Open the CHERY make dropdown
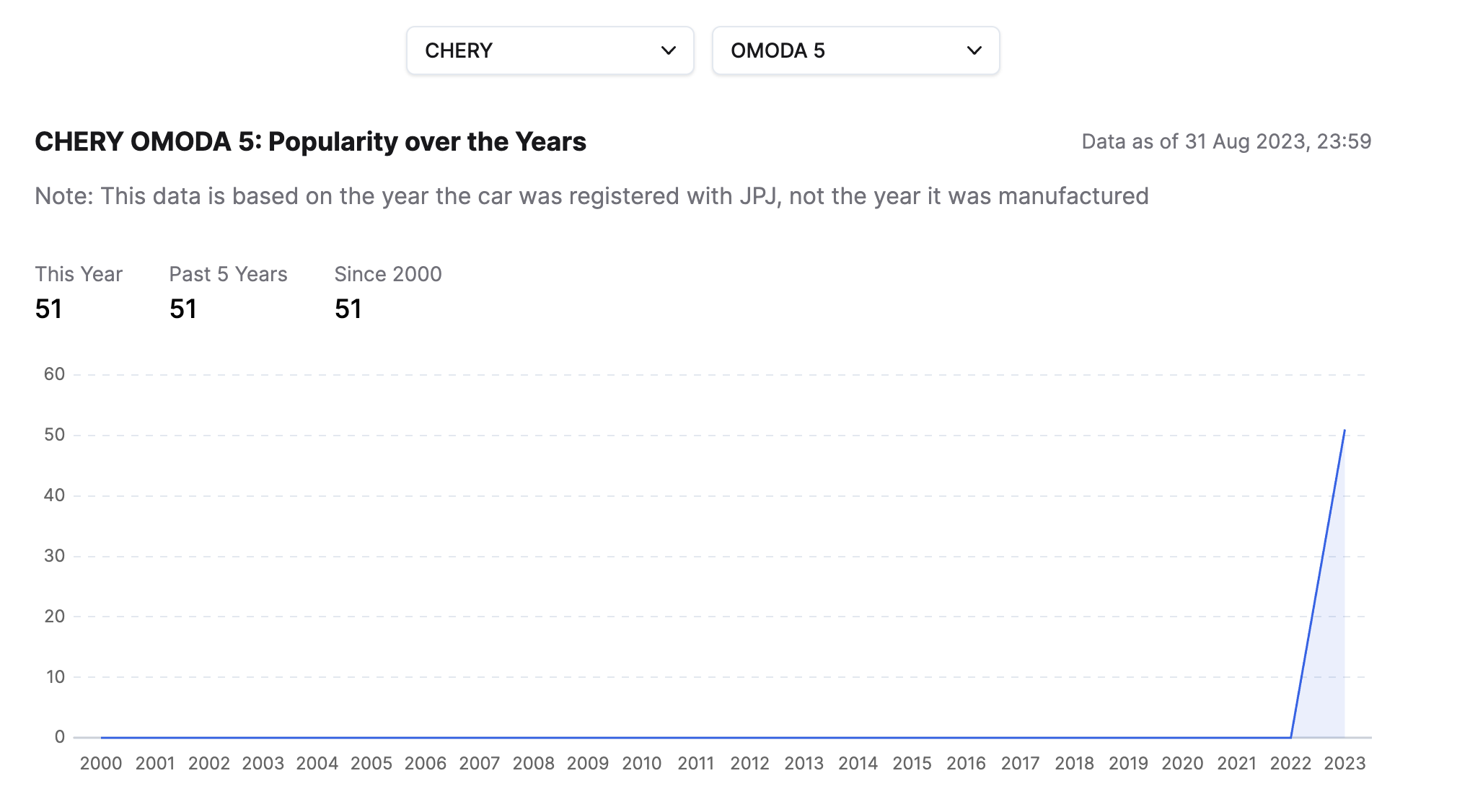This screenshot has width=1470, height=812. [550, 50]
